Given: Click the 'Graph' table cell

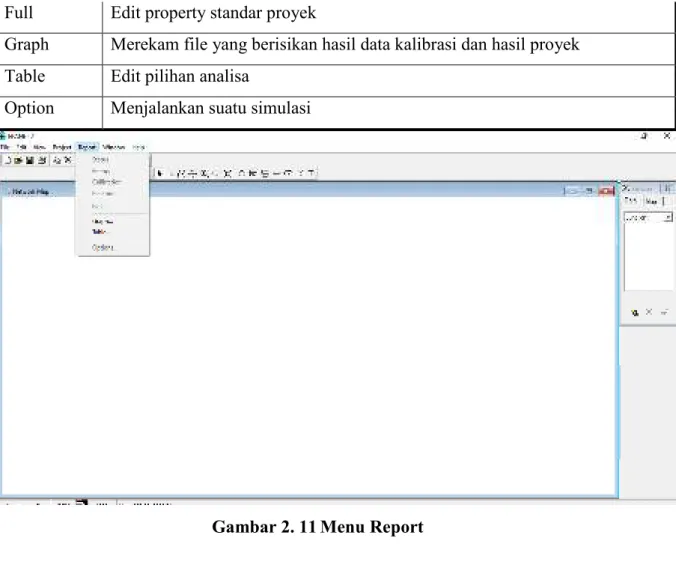Looking at the screenshot, I should click(51, 49).
